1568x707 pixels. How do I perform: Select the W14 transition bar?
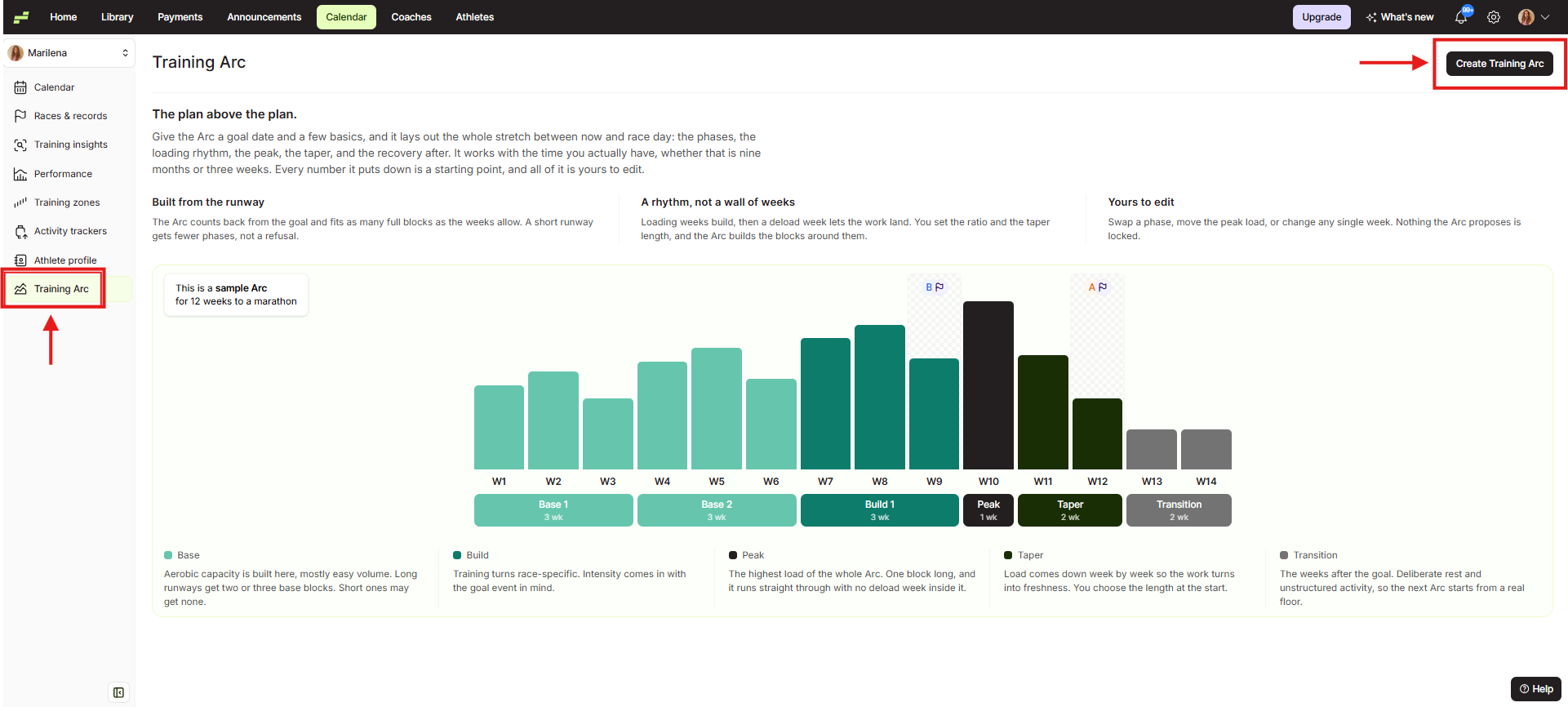point(1206,449)
